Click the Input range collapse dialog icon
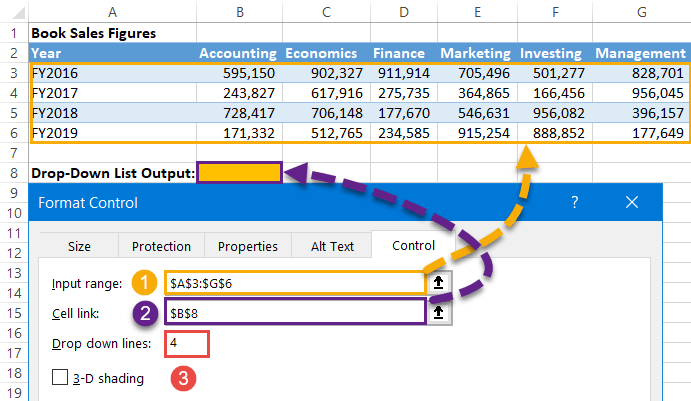Image resolution: width=691 pixels, height=401 pixels. click(438, 282)
